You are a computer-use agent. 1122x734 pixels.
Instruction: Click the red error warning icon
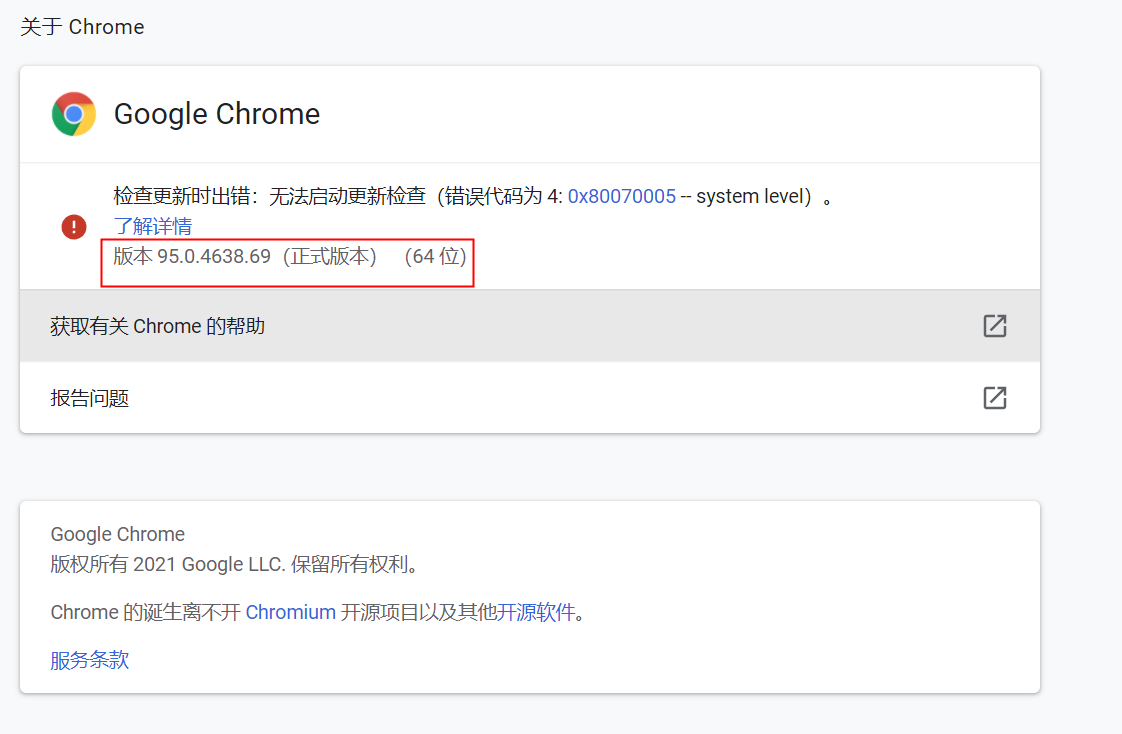tap(74, 227)
